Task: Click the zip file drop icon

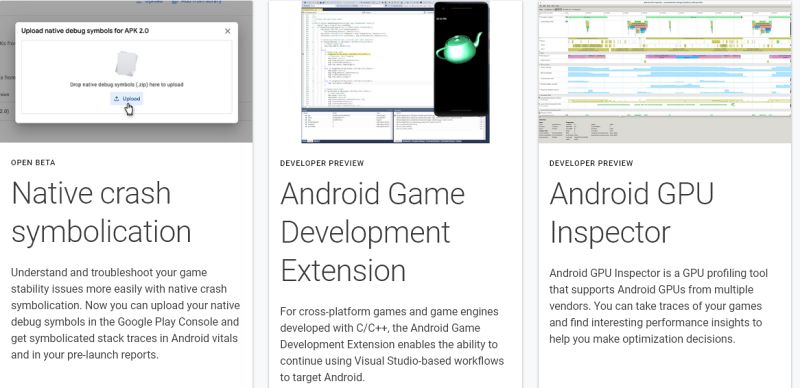Action: click(x=126, y=64)
